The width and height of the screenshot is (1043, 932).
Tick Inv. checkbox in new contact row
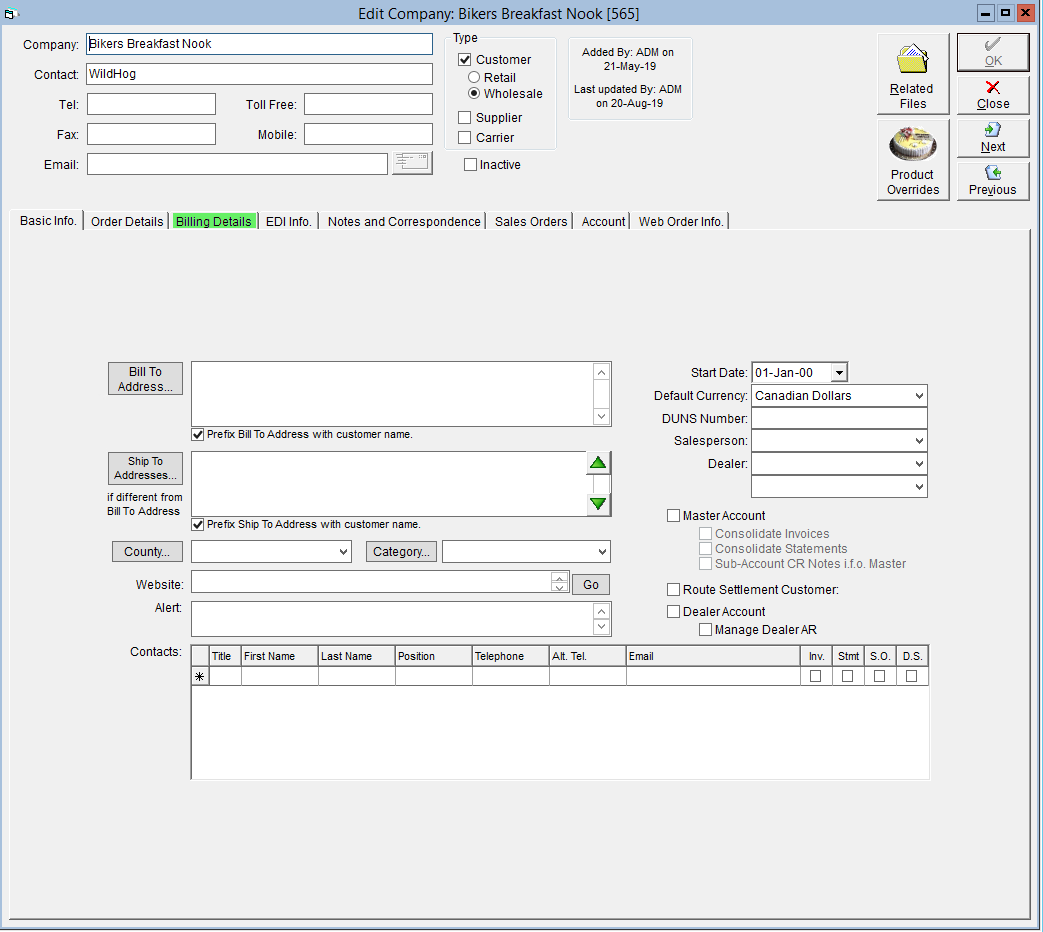(x=816, y=676)
